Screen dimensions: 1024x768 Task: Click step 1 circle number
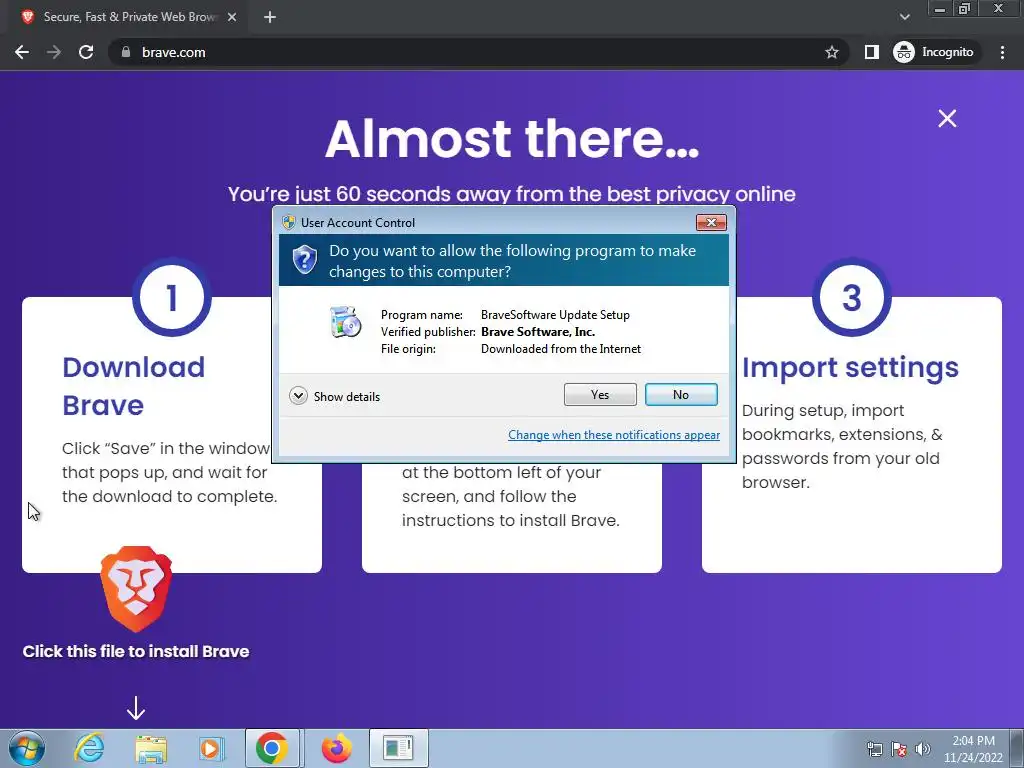click(x=172, y=297)
